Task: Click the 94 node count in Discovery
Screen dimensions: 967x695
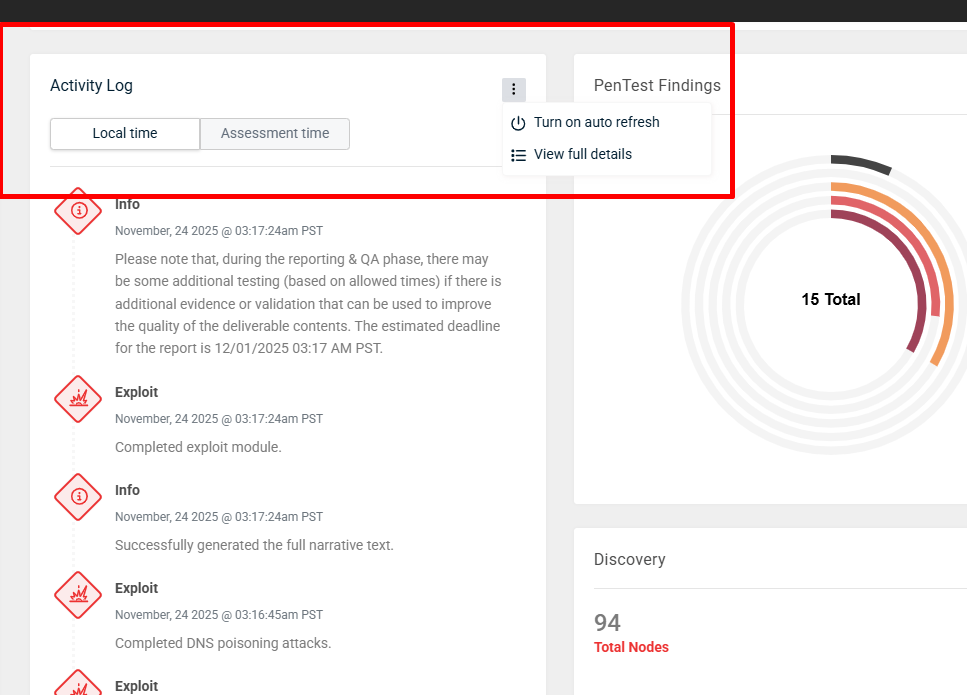Action: [x=607, y=623]
